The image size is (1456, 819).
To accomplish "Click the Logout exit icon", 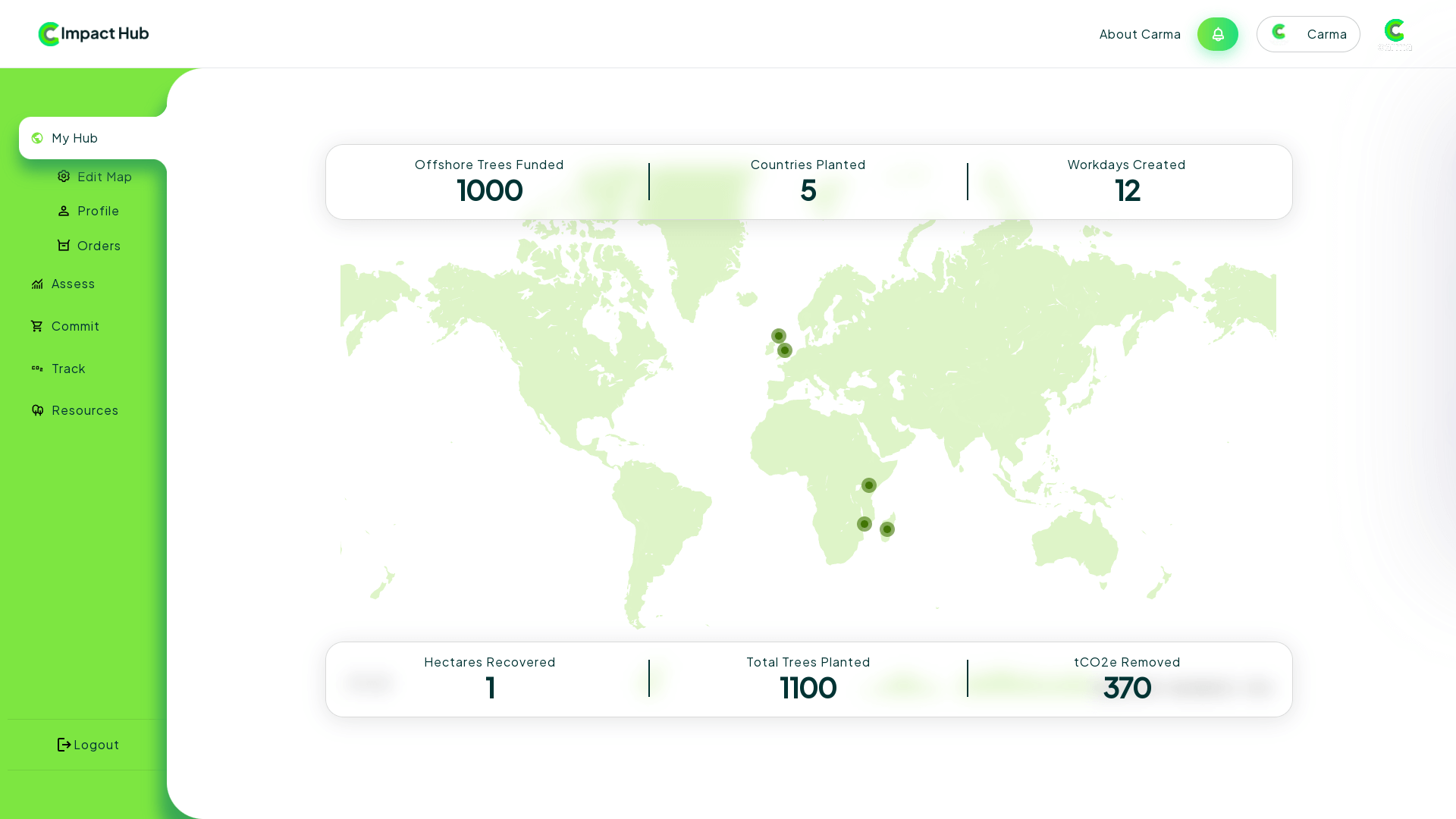I will (x=64, y=745).
